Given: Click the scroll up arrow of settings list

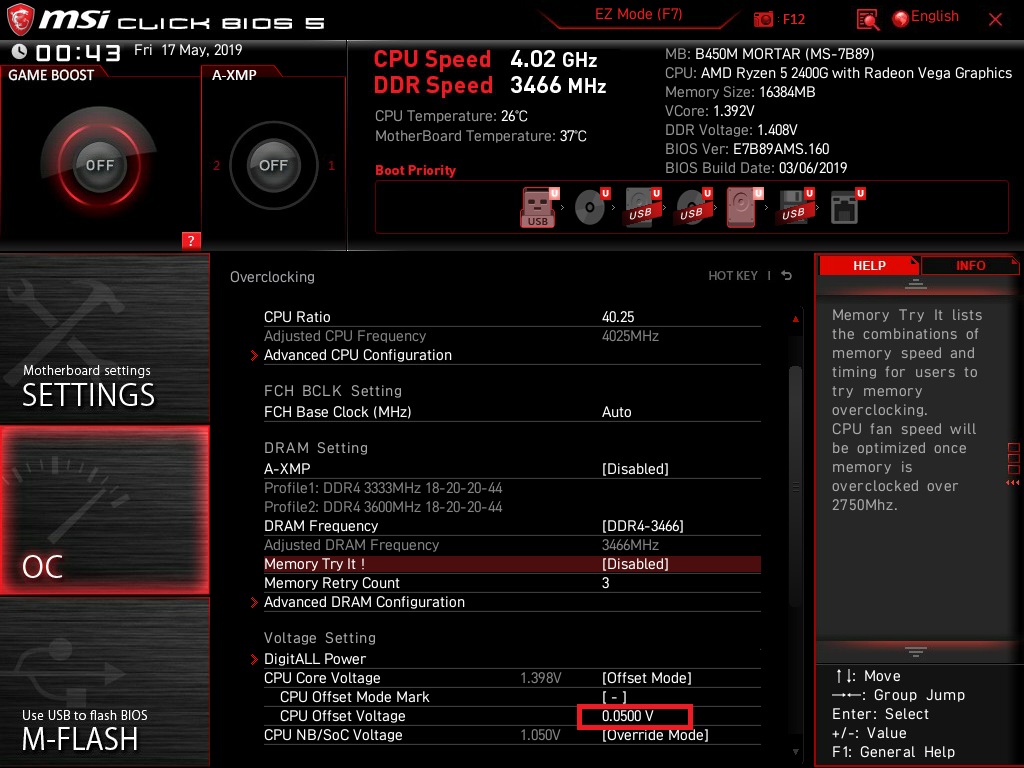Looking at the screenshot, I should (x=795, y=319).
